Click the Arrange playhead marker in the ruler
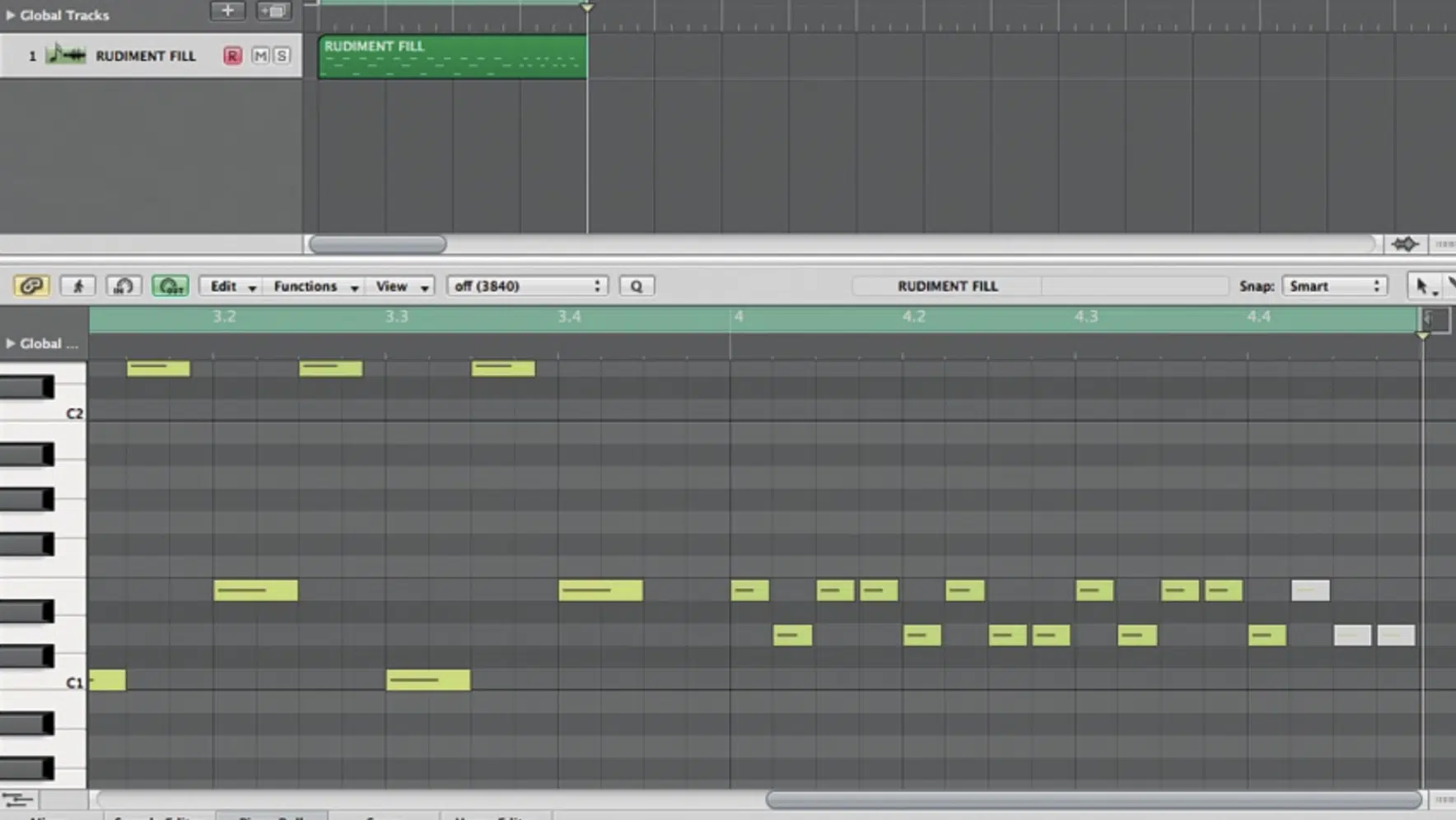Viewport: 1456px width, 820px height. click(587, 7)
